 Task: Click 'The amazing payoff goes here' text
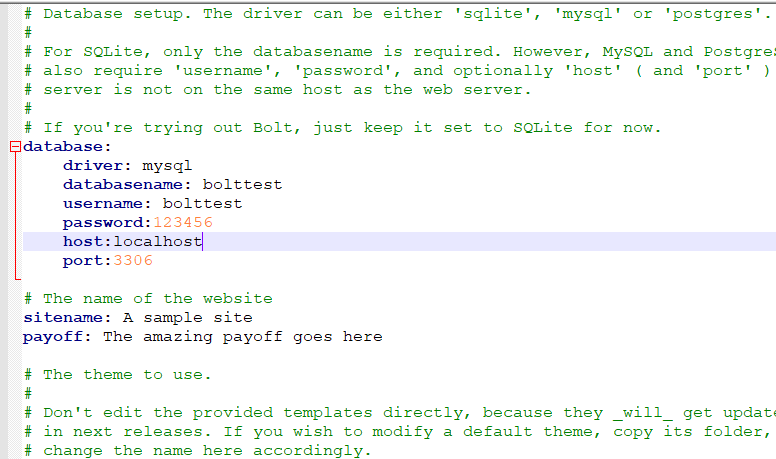click(242, 337)
